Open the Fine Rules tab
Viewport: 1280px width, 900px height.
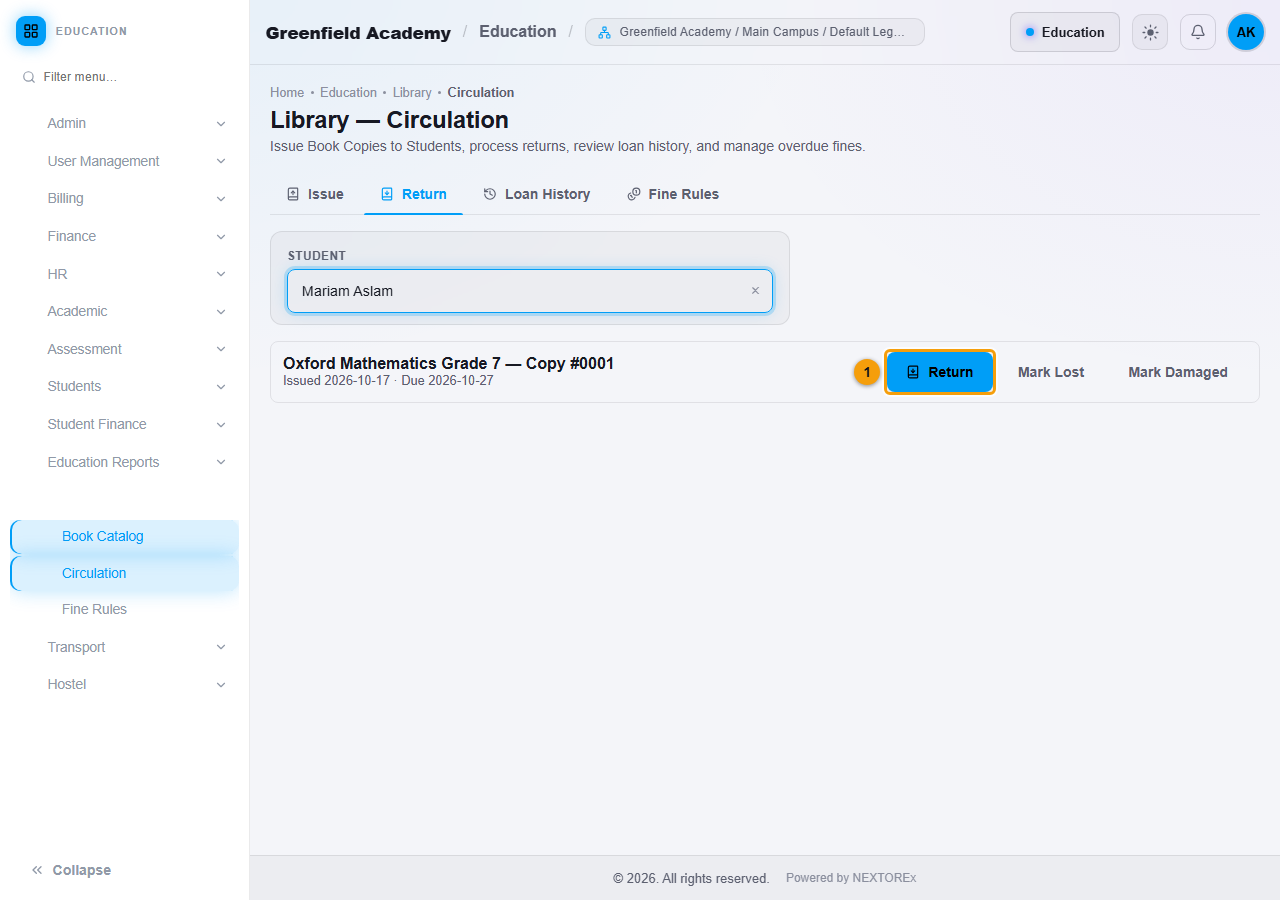673,194
